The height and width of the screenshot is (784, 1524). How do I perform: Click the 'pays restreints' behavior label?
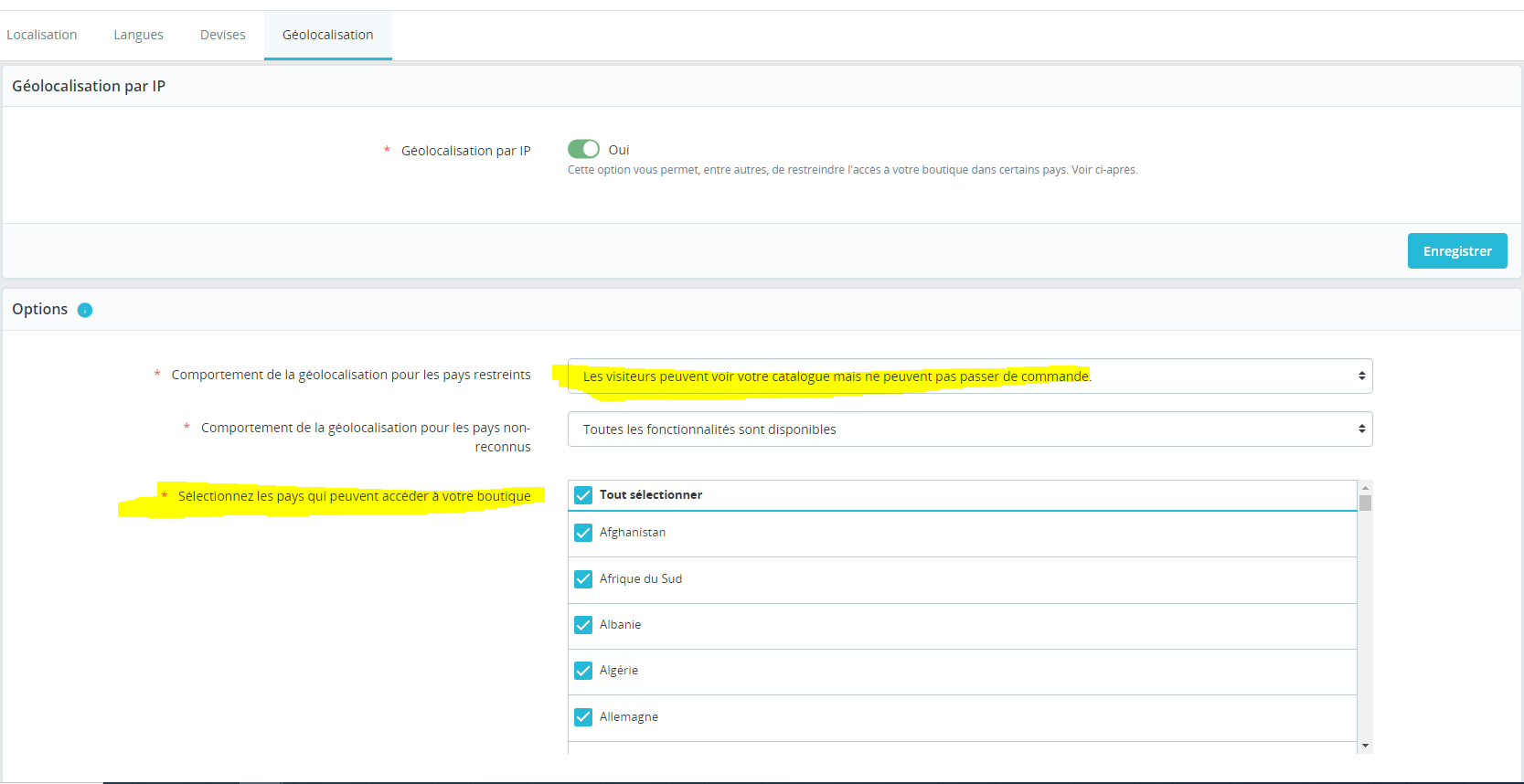coord(351,375)
